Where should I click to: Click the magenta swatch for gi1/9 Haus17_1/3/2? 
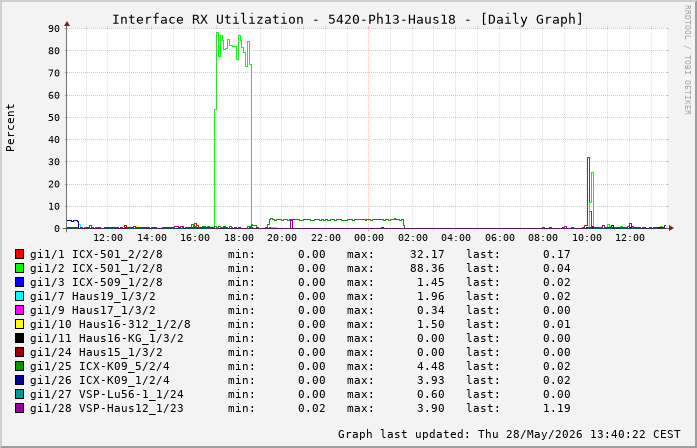[20, 310]
